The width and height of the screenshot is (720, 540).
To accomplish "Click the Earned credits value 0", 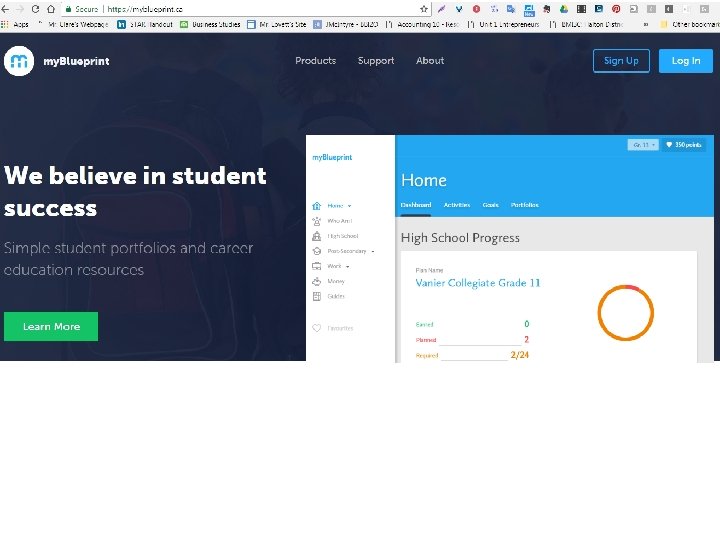I will click(x=526, y=324).
